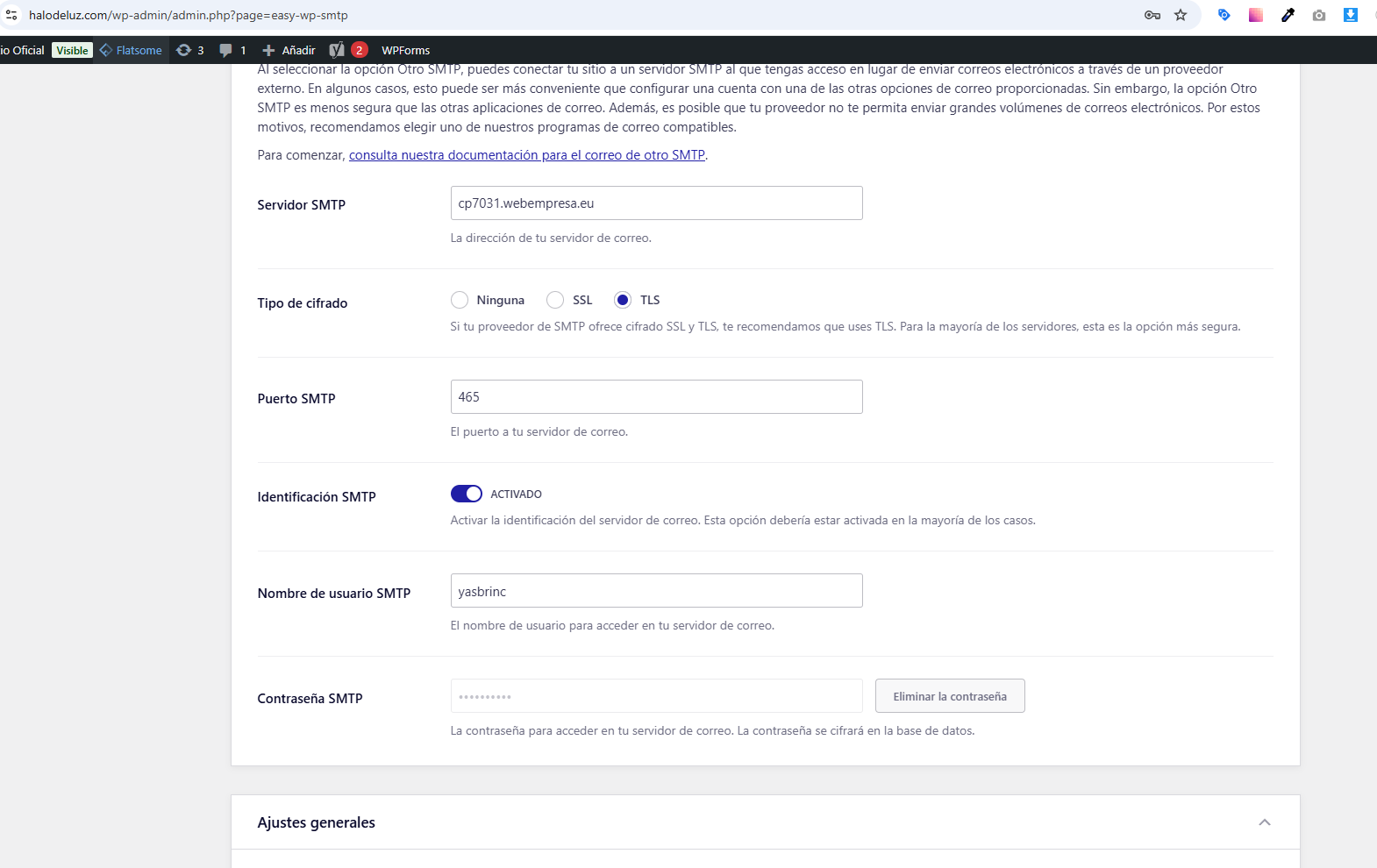Open the site name Oficial menu
This screenshot has width=1377, height=868.
tap(22, 50)
